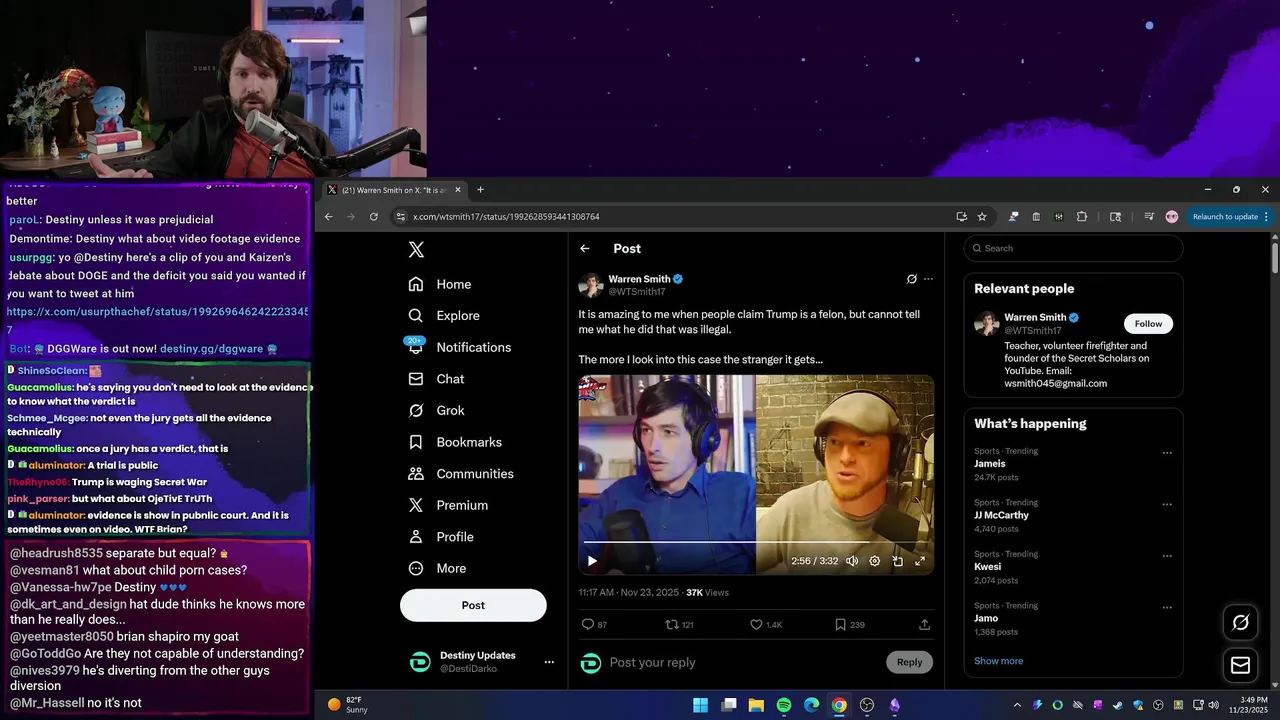
Task: Open OBS Studio from taskbar
Action: [867, 705]
